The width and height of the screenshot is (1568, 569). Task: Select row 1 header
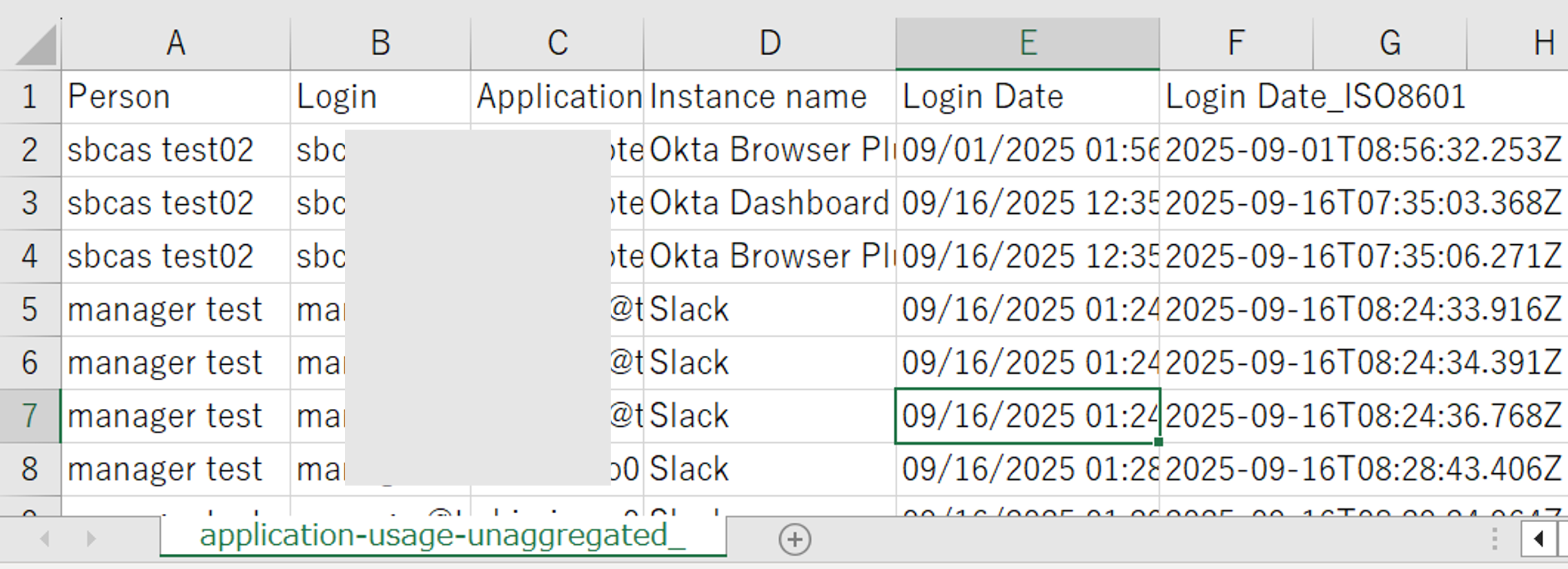pos(30,97)
